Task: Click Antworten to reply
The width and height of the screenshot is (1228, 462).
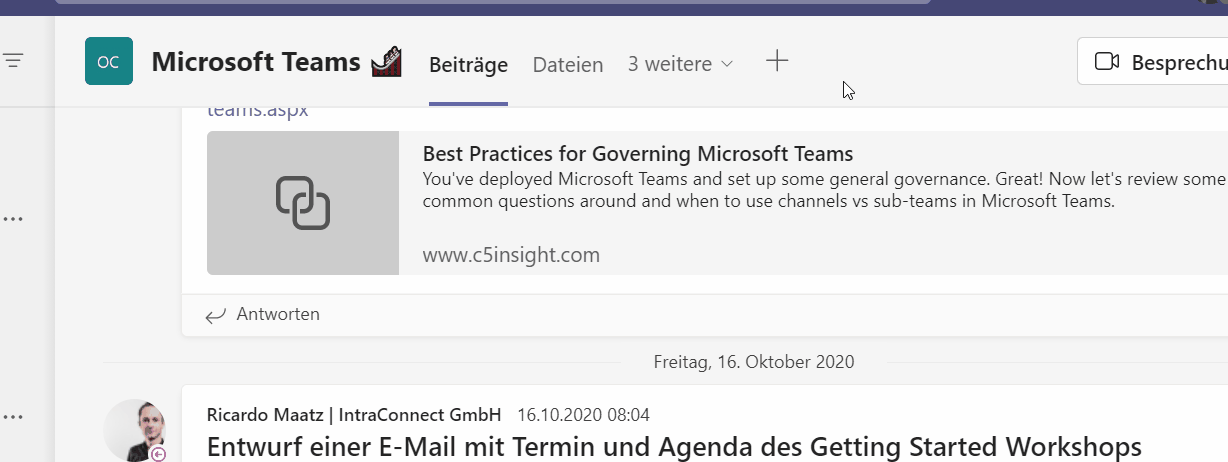Action: (263, 315)
